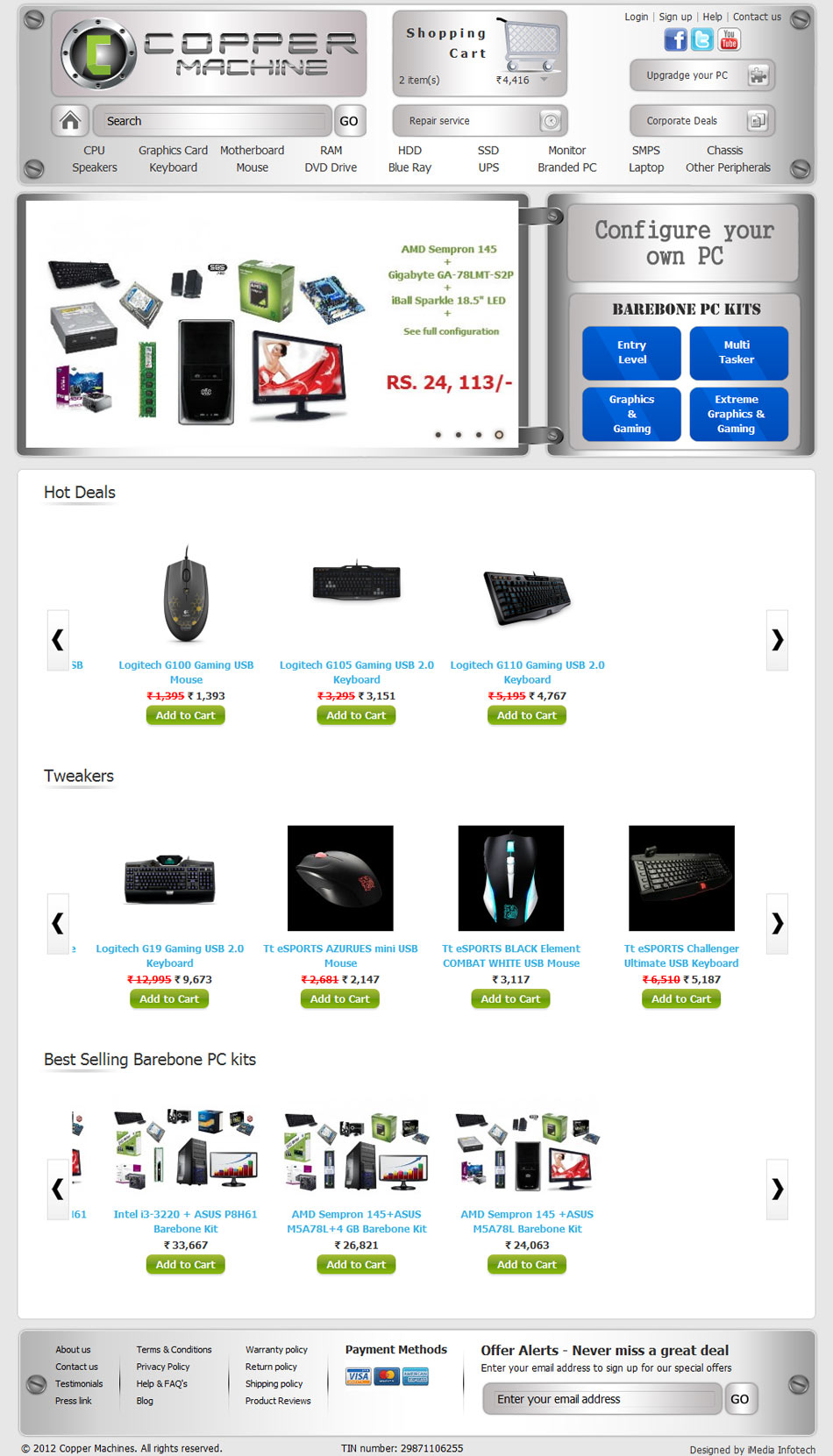The height and width of the screenshot is (1456, 833).
Task: Click the Repair service icon
Action: (551, 121)
